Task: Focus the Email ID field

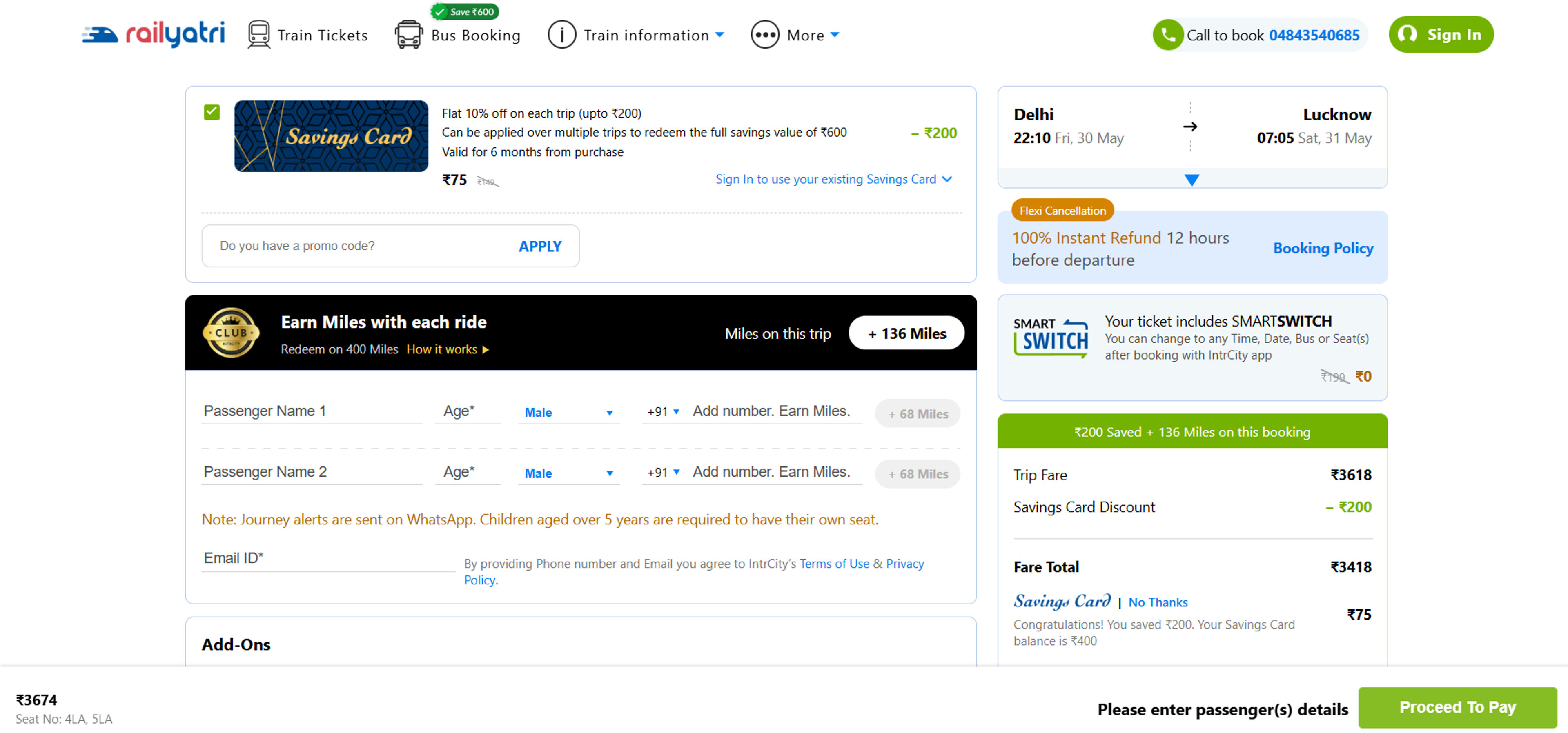Action: (x=328, y=558)
